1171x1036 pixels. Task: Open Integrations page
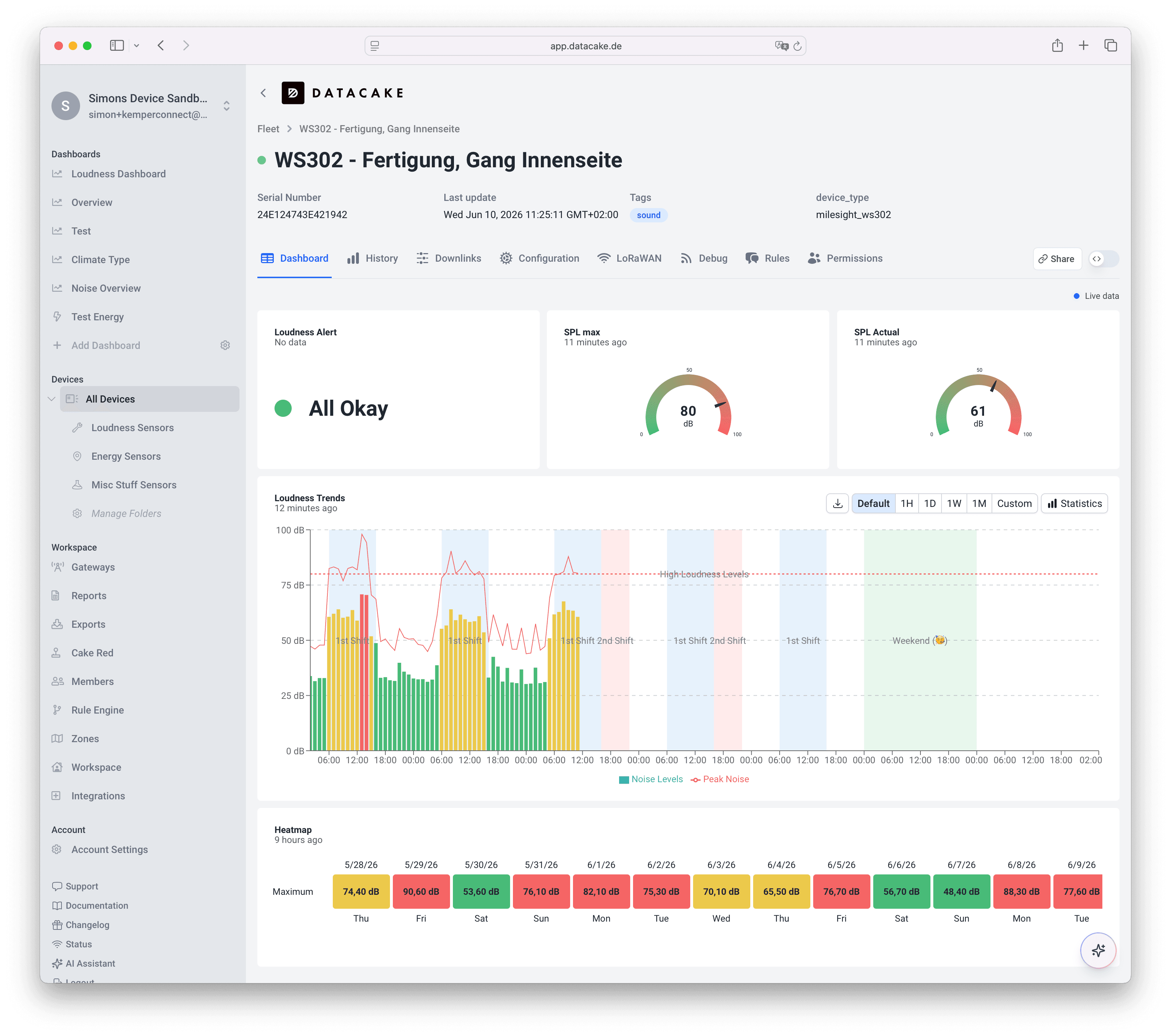pyautogui.click(x=98, y=796)
